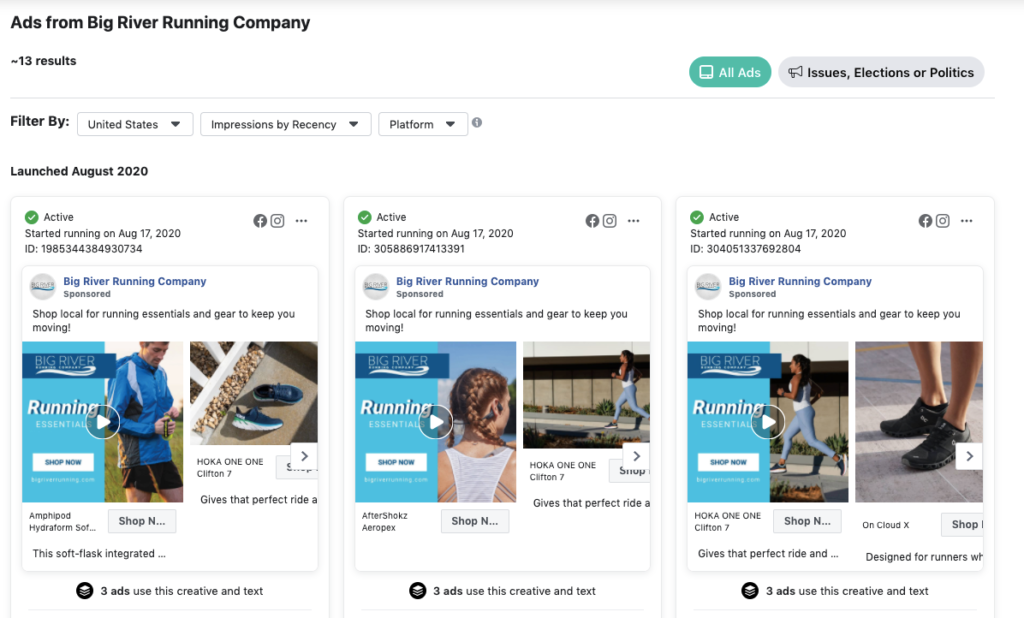Open more options for ad ID 304051337692804
The image size is (1024, 618).
point(967,221)
